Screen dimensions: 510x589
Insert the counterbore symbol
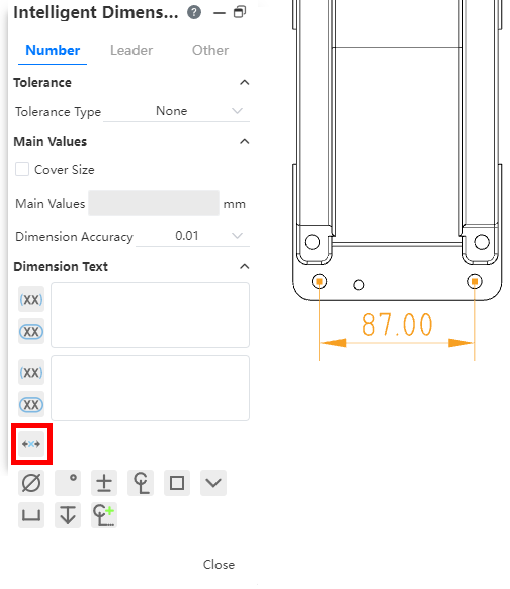(x=31, y=515)
